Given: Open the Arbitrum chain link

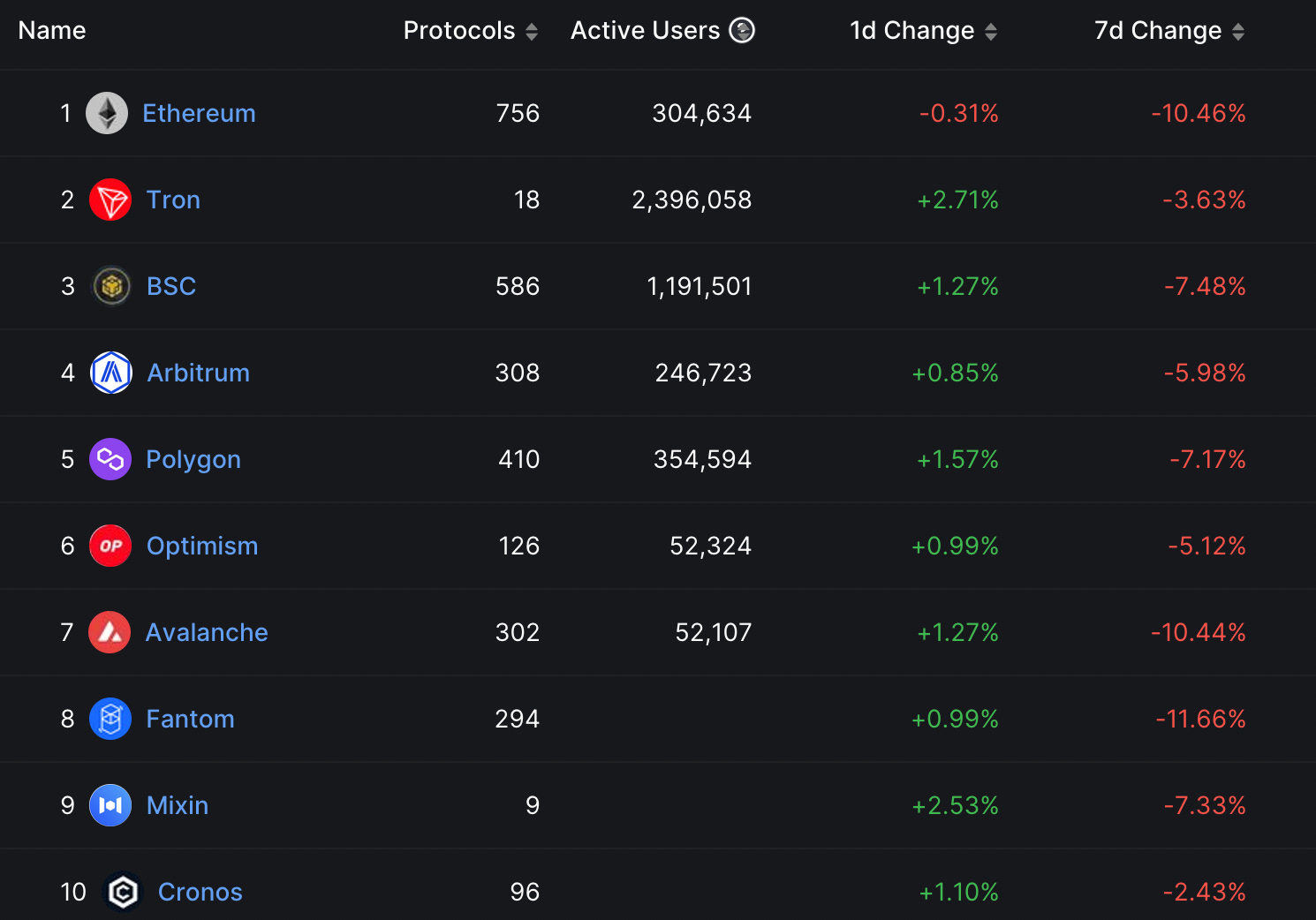Looking at the screenshot, I should click(x=199, y=373).
